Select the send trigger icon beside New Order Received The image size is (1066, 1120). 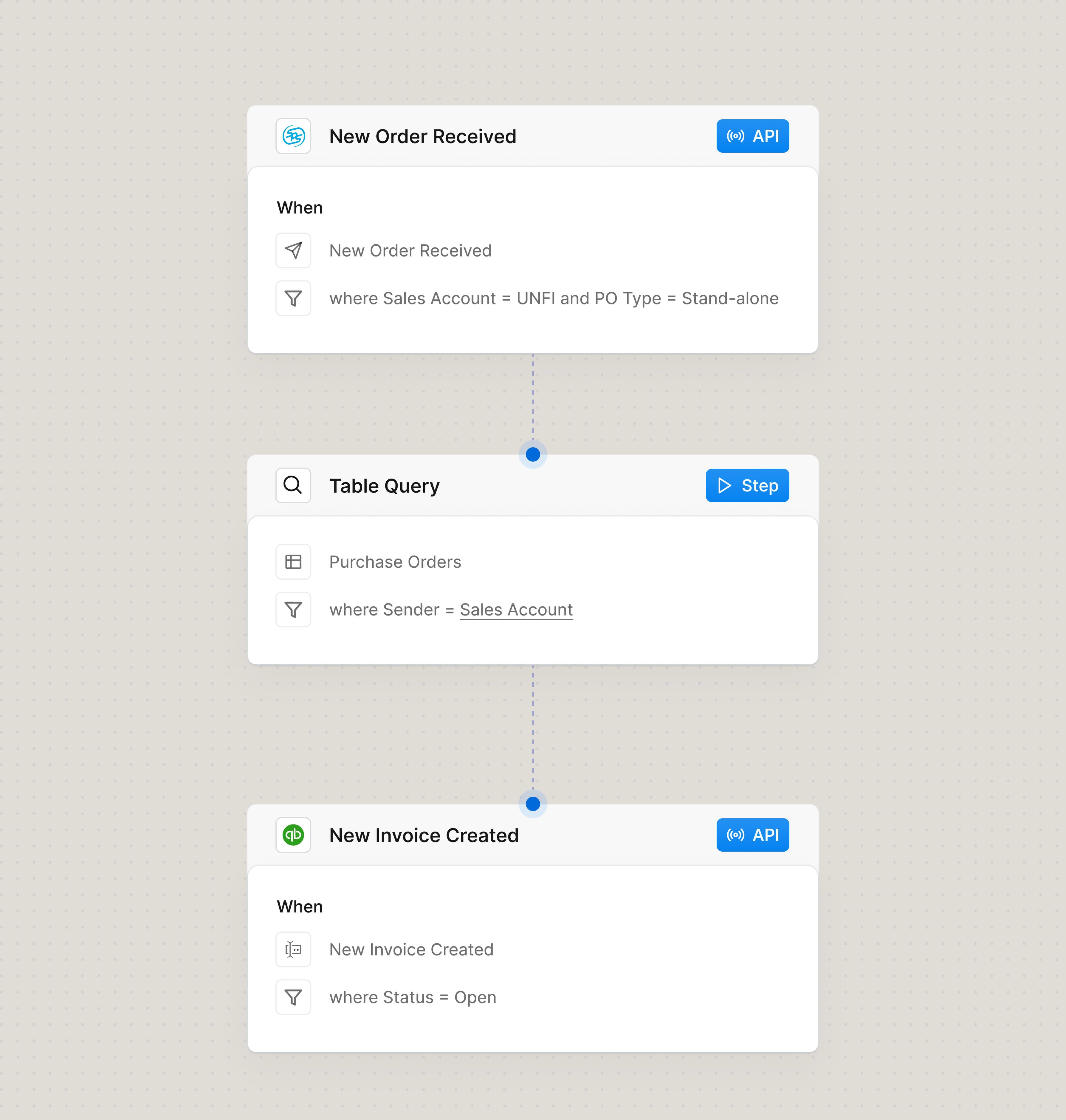293,250
